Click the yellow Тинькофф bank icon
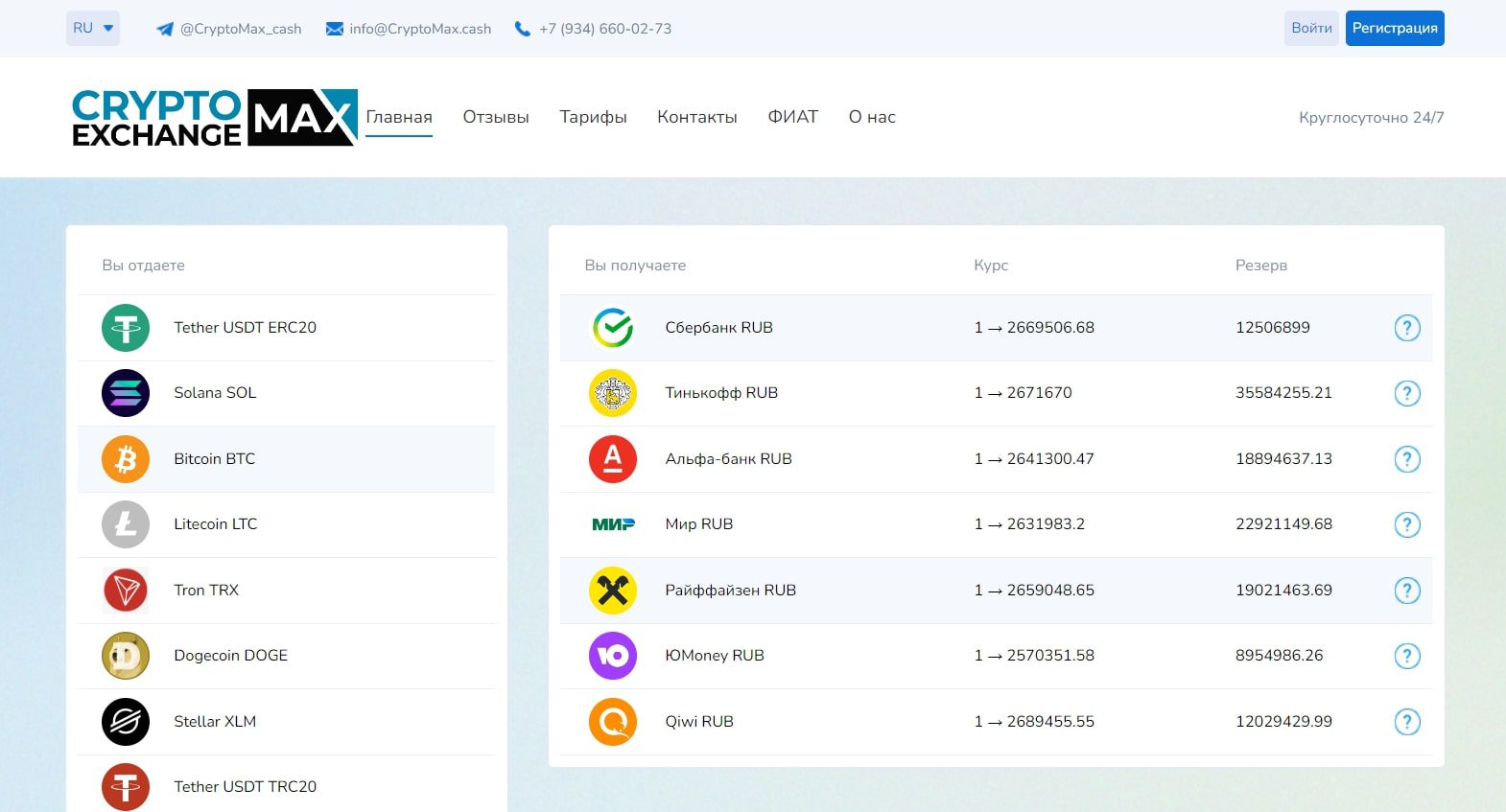Viewport: 1506px width, 812px height. coord(613,393)
